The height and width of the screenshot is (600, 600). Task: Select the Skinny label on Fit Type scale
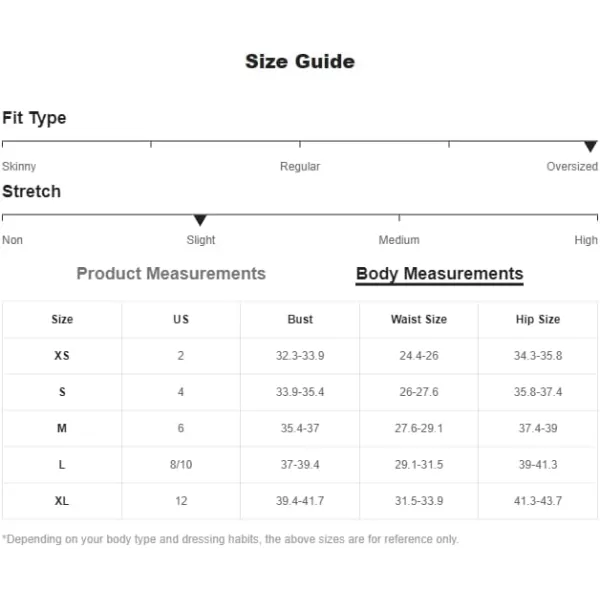pyautogui.click(x=19, y=166)
